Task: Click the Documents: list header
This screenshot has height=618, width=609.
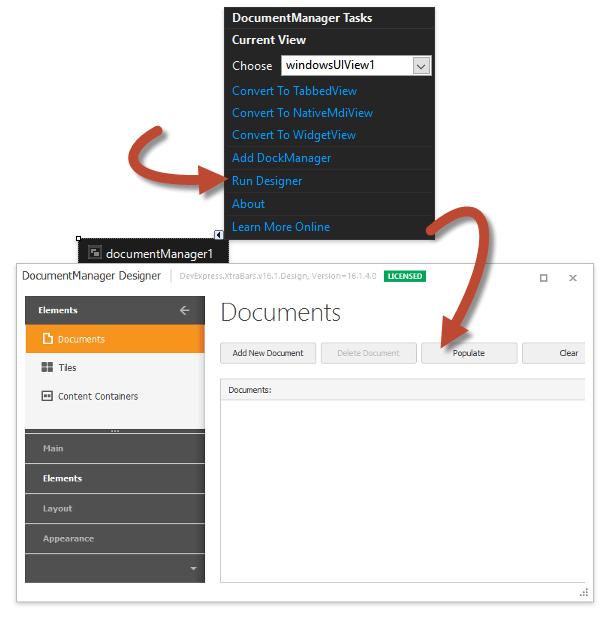Action: [x=403, y=390]
